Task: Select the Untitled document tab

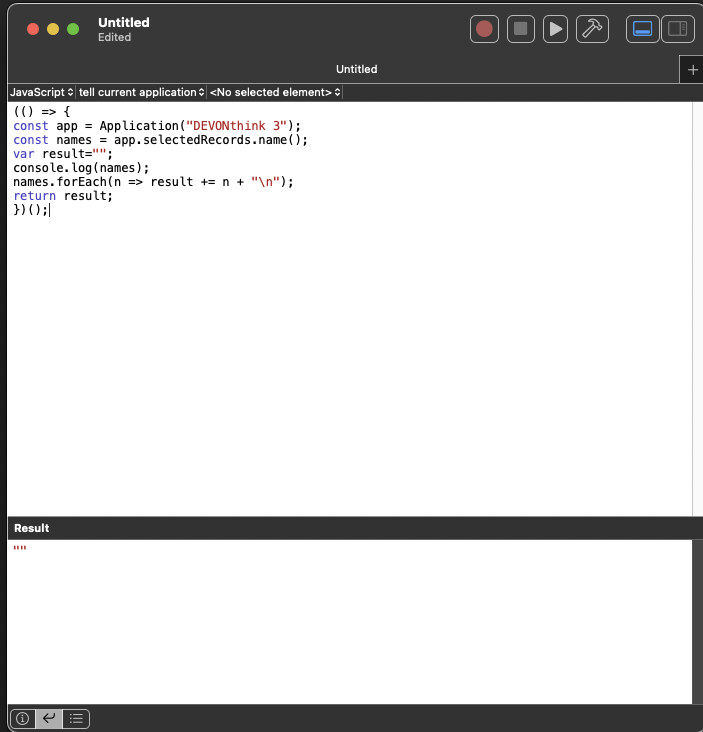Action: point(356,70)
